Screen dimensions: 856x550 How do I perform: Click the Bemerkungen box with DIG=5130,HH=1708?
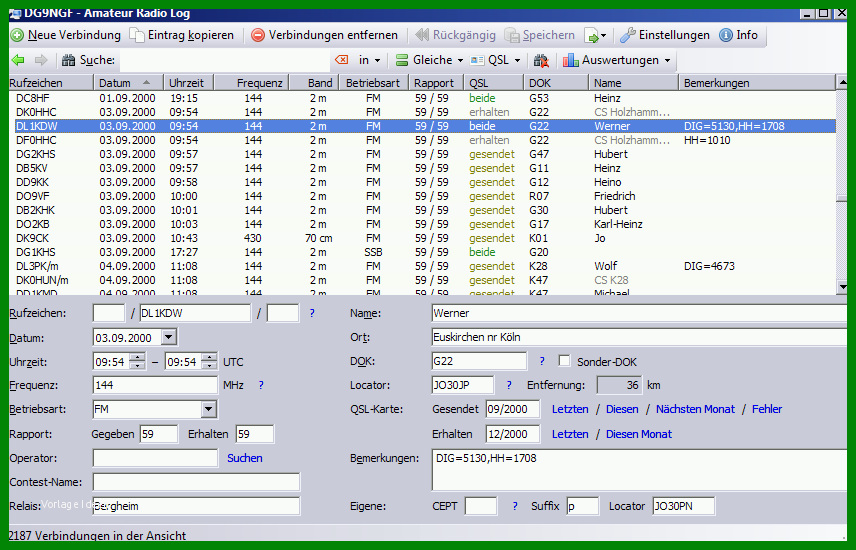639,470
